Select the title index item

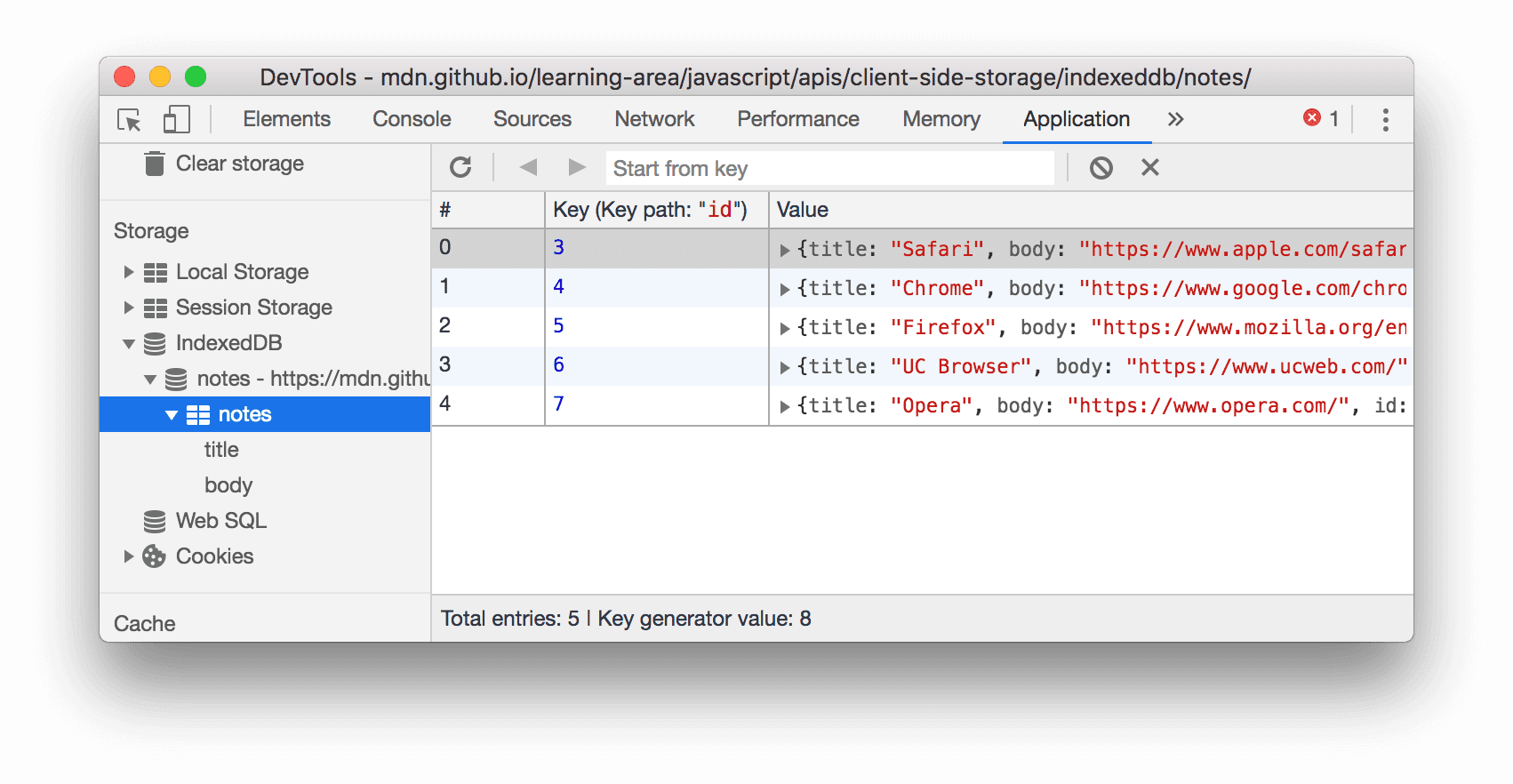pyautogui.click(x=221, y=450)
